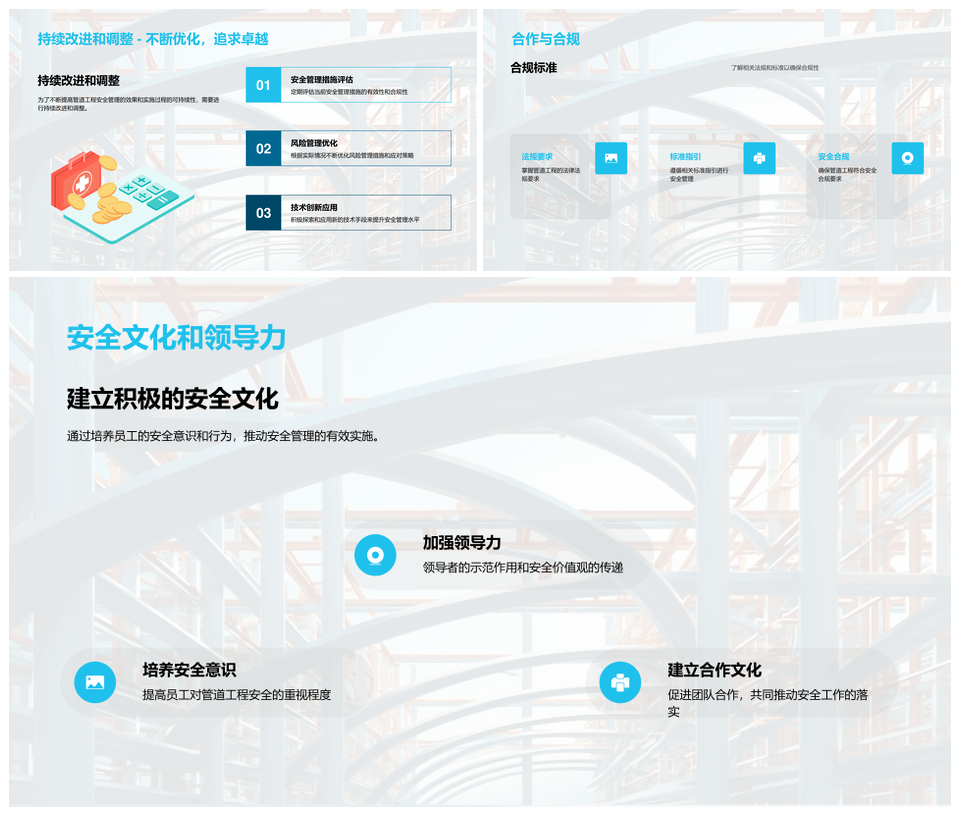Select the large title 安全文化和领导力
Viewport: 960px width, 816px height.
176,338
